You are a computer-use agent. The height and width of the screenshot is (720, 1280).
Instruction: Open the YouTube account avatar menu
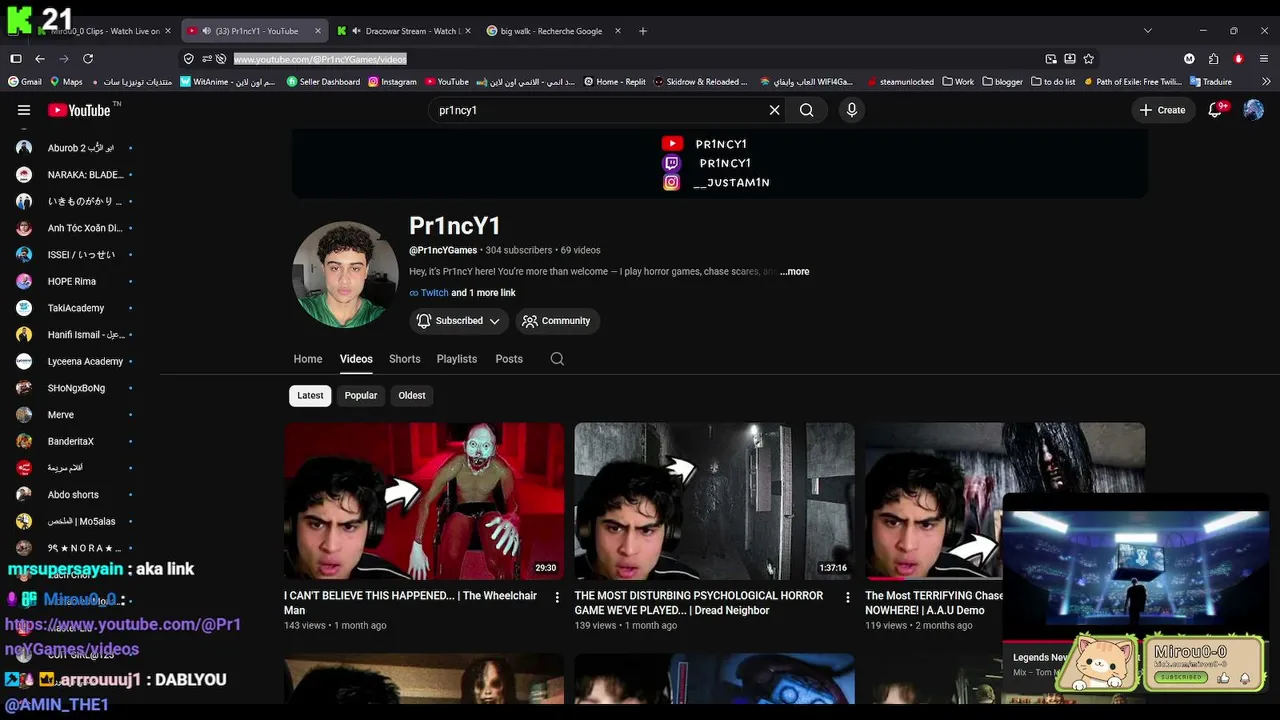tap(1253, 110)
